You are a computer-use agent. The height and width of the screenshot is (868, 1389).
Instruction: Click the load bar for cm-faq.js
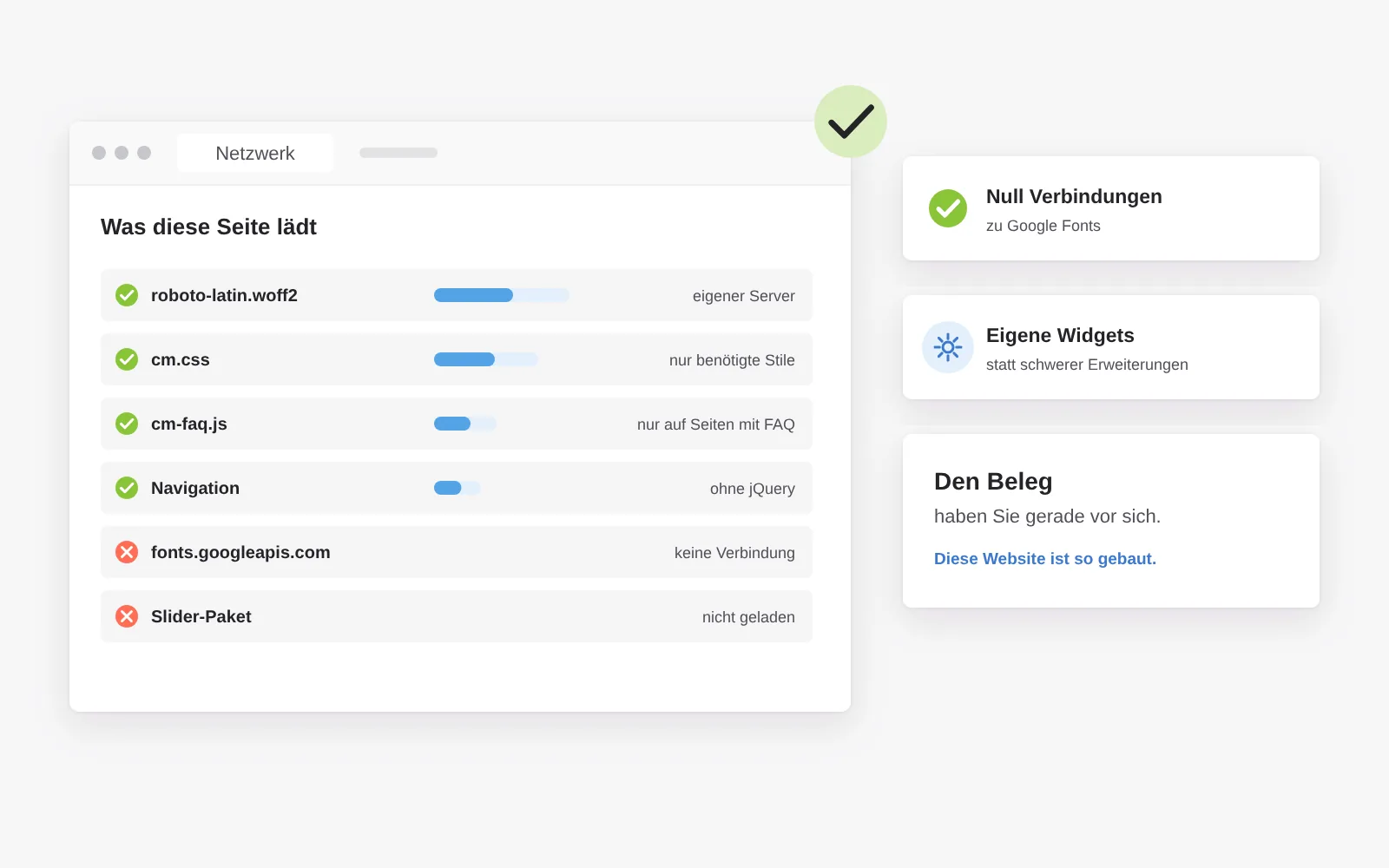coord(465,424)
